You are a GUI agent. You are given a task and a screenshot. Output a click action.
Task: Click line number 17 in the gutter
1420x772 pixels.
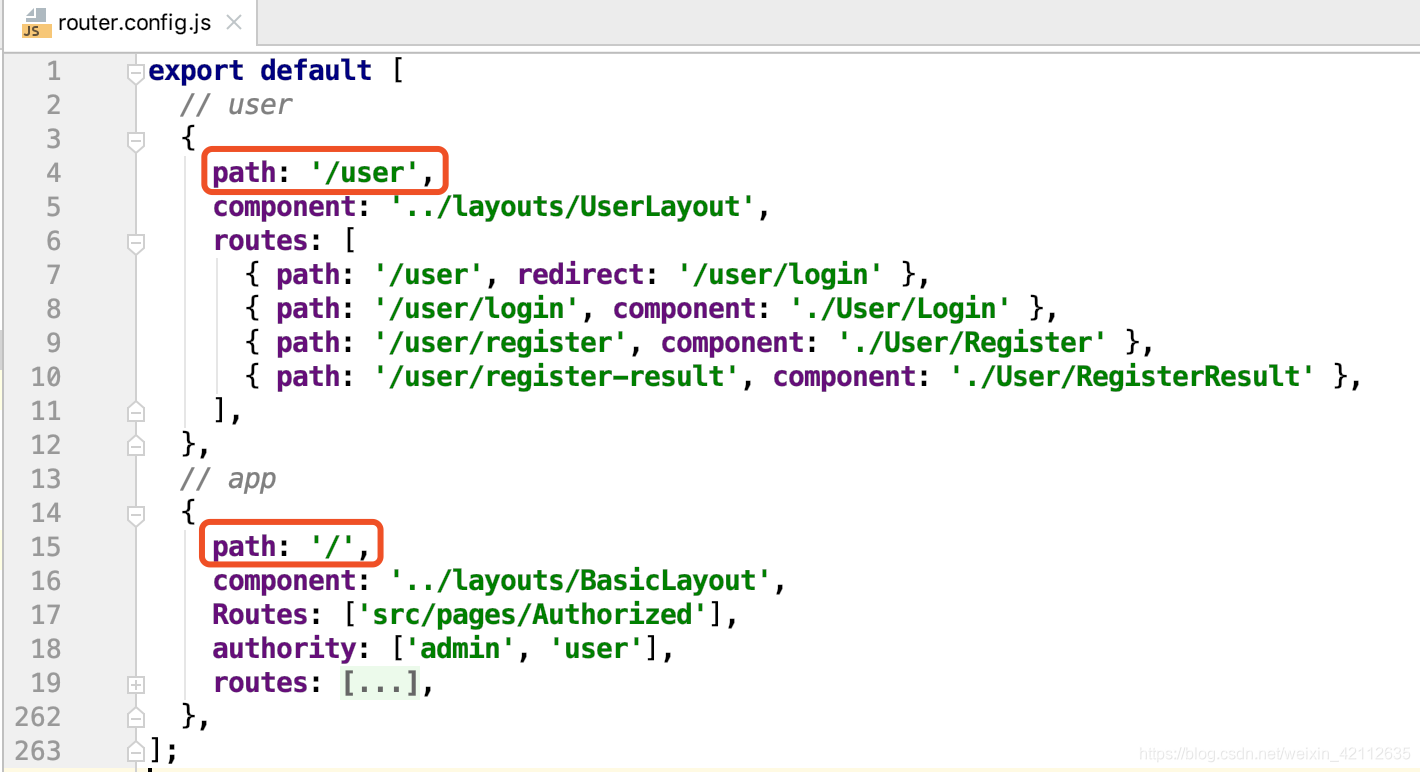(45, 615)
